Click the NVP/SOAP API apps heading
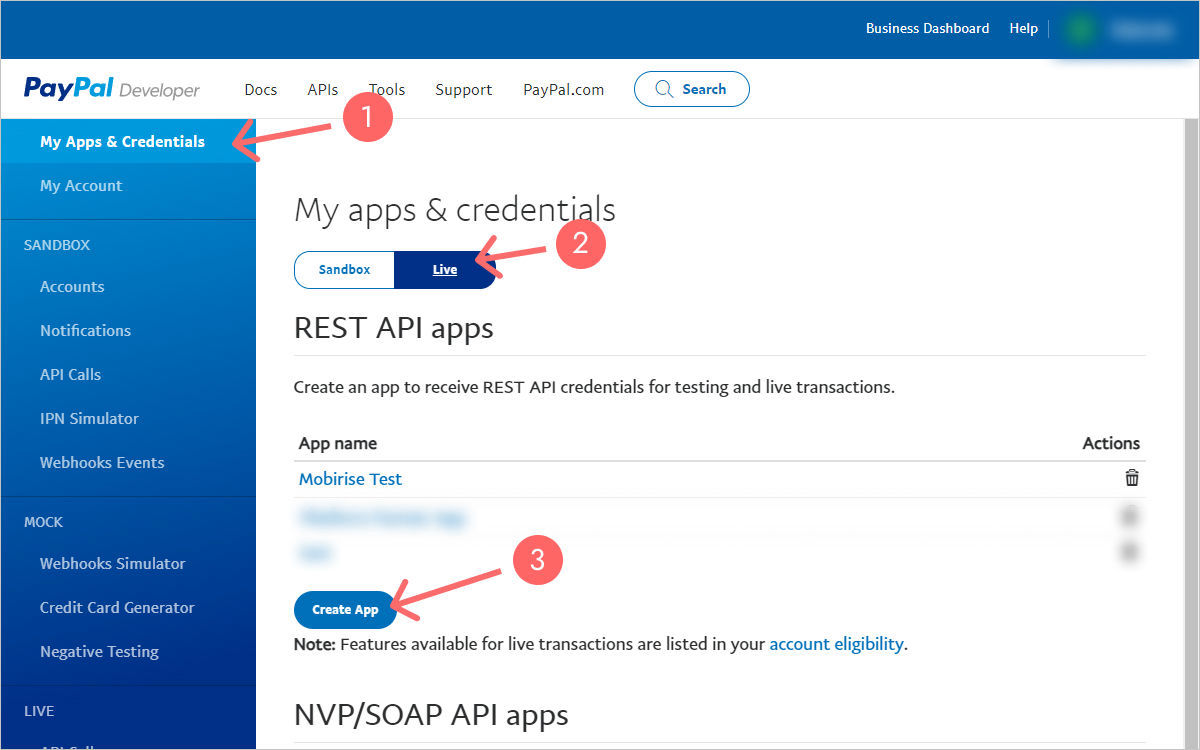This screenshot has height=750, width=1200. pos(431,715)
